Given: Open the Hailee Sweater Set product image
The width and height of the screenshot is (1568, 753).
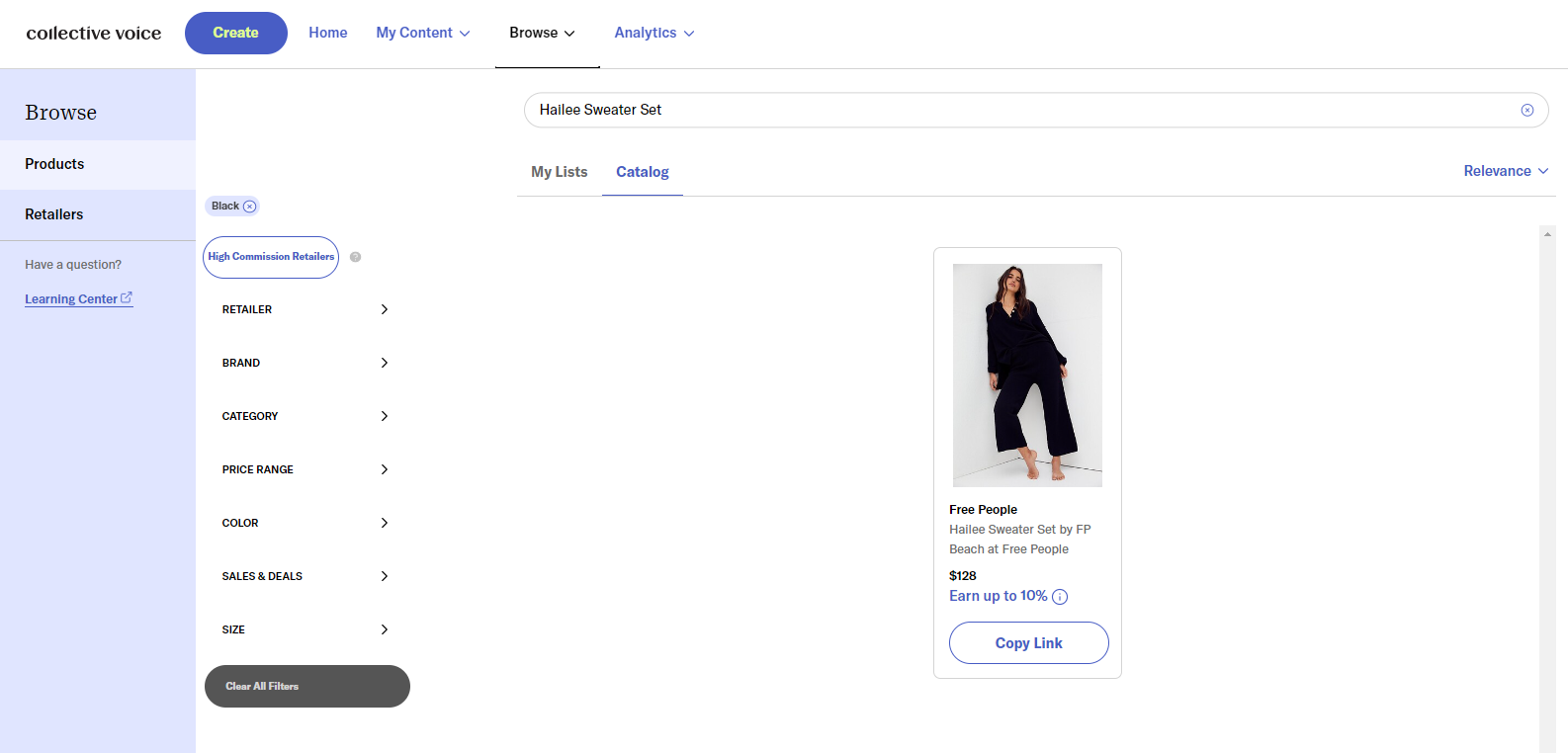Looking at the screenshot, I should pyautogui.click(x=1027, y=376).
